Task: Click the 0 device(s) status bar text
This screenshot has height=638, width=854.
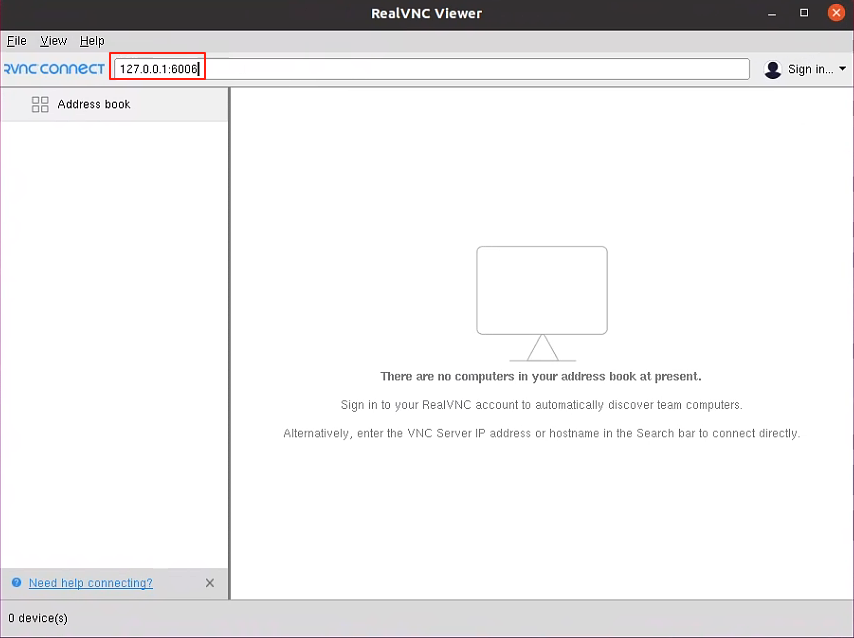Action: coord(37,618)
